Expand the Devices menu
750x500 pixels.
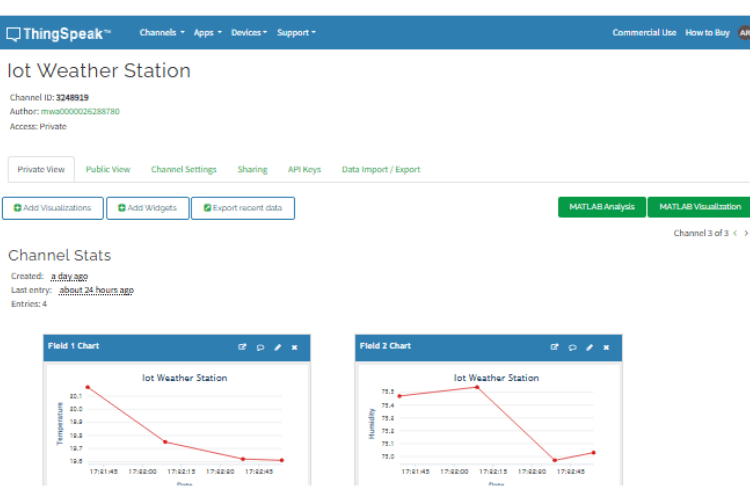point(249,33)
